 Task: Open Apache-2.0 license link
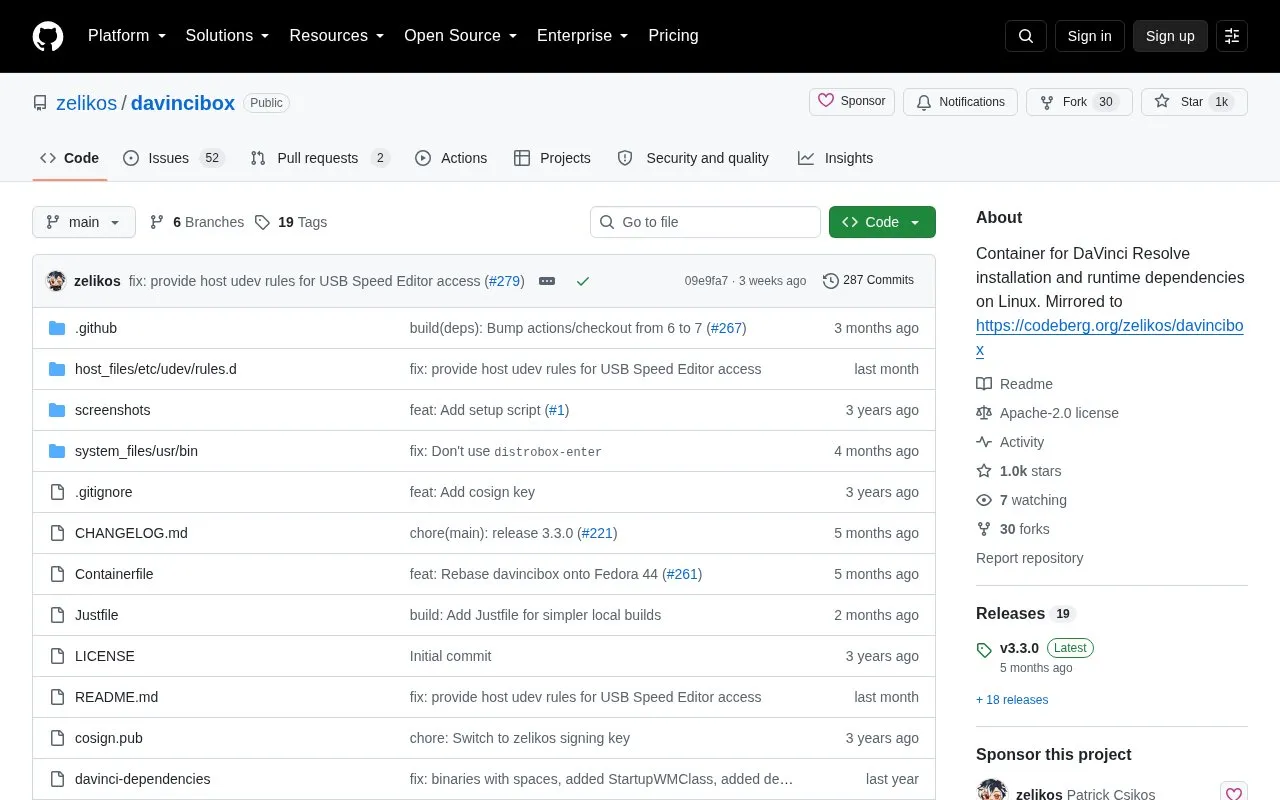point(1047,413)
